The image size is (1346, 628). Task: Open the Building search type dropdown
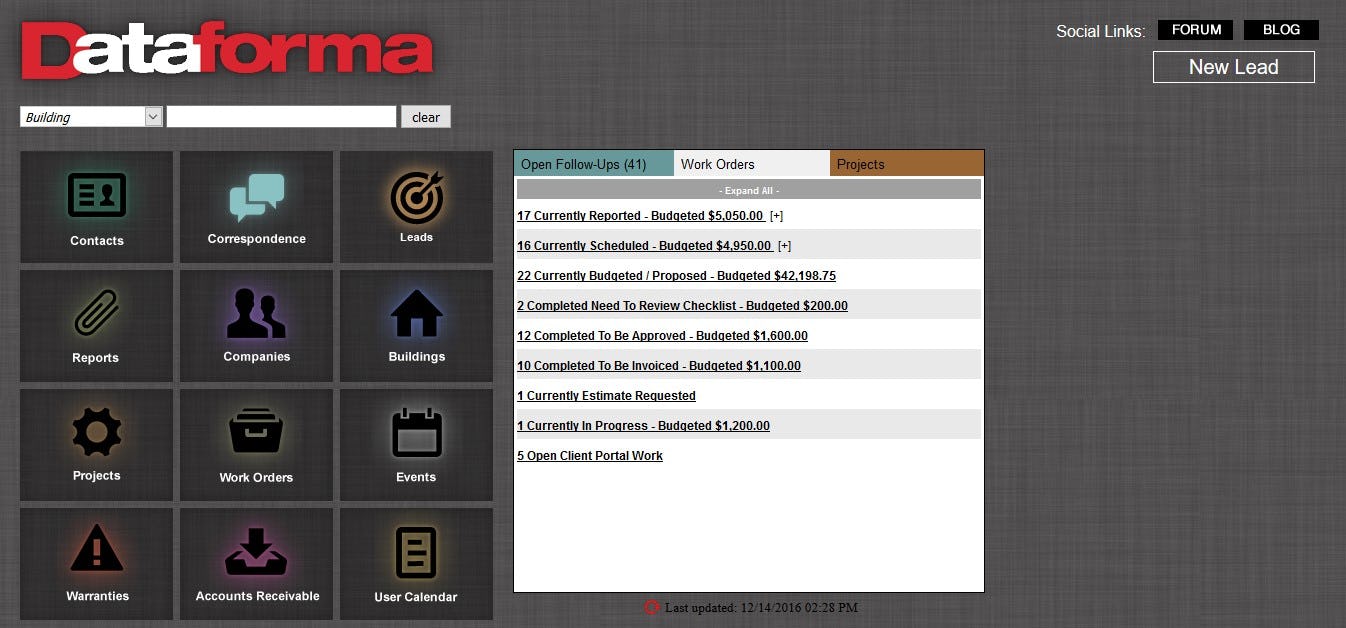tap(152, 116)
